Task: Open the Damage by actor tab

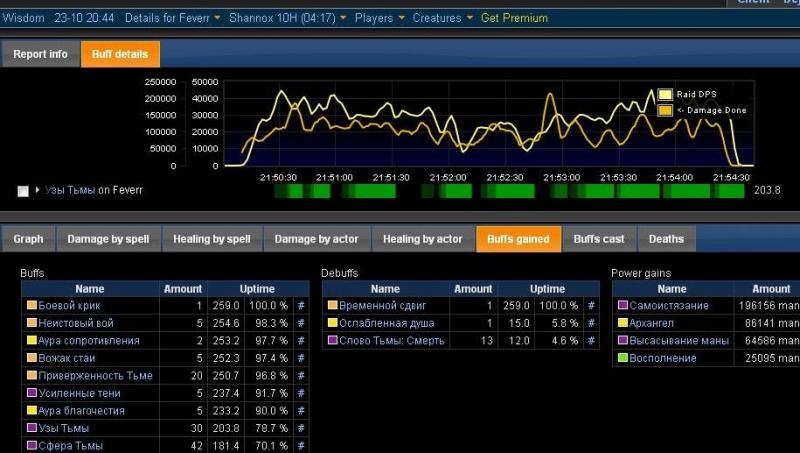Action: [x=316, y=239]
